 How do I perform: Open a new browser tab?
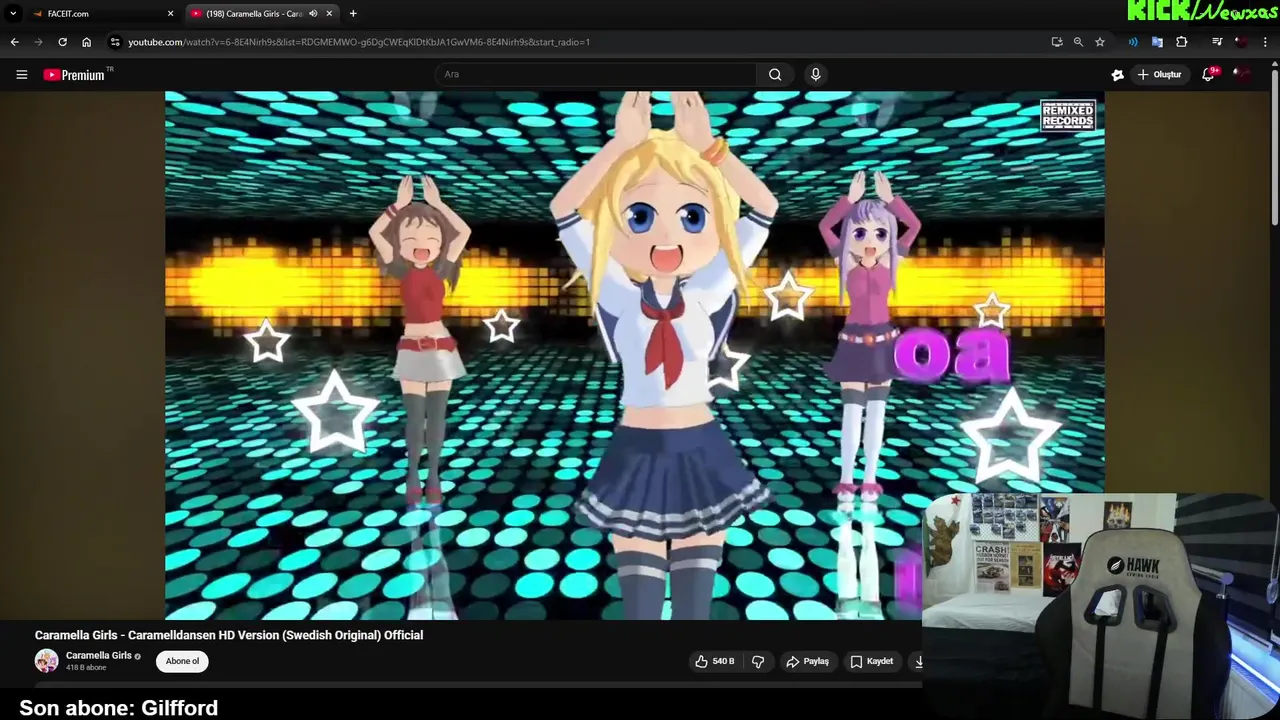pos(353,14)
